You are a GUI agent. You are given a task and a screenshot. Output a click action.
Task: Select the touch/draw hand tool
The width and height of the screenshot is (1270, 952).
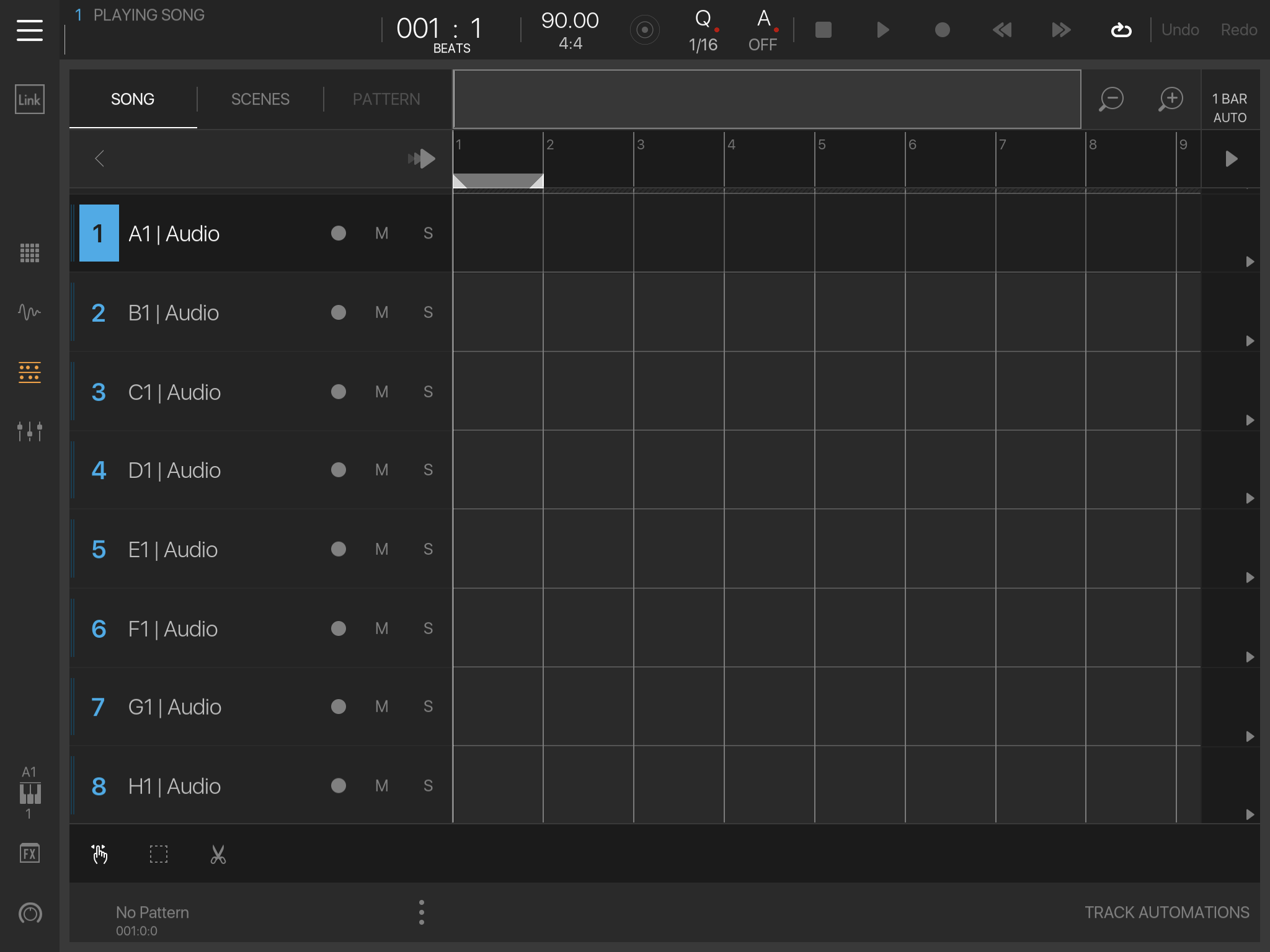pos(99,854)
